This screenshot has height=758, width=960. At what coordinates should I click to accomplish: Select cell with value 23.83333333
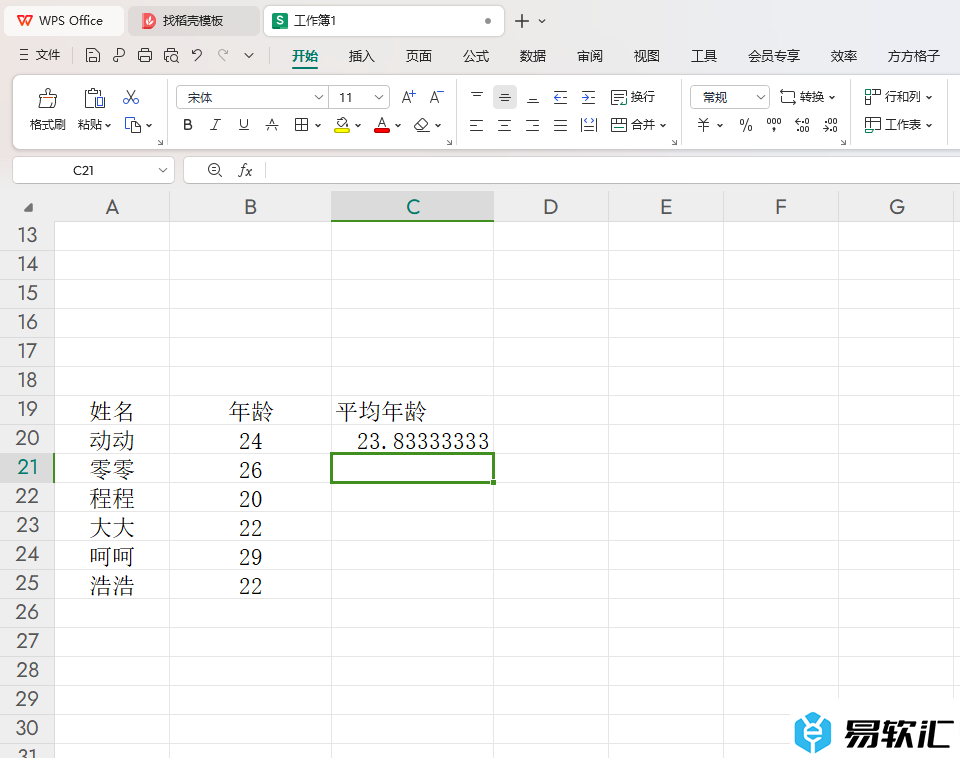click(x=412, y=440)
